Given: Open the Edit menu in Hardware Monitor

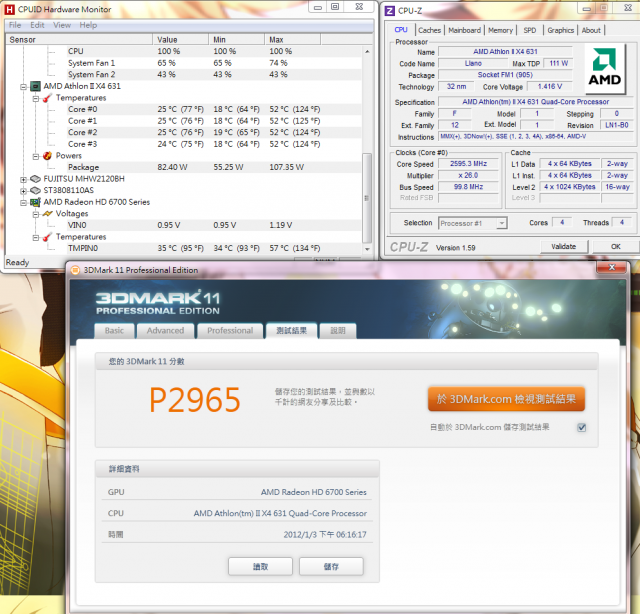Looking at the screenshot, I should (37, 25).
